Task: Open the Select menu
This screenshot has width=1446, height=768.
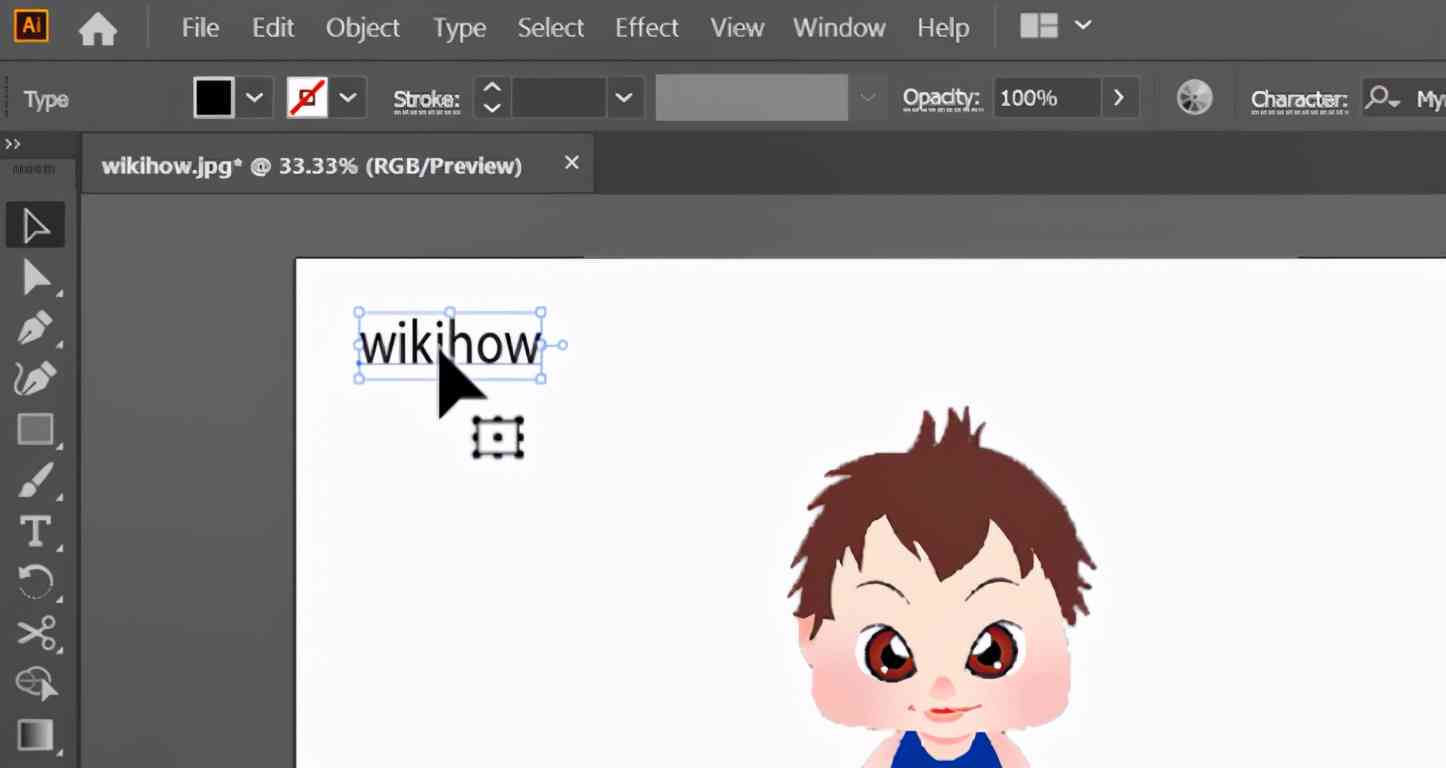Action: [551, 28]
